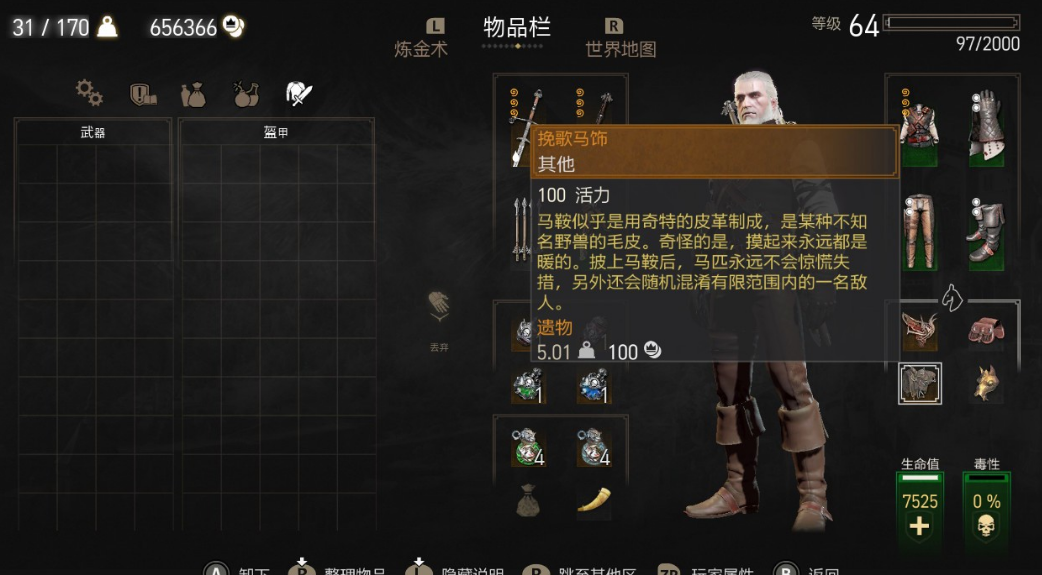Select the highlighted horse saddle slot
1042x575 pixels.
[x=920, y=384]
